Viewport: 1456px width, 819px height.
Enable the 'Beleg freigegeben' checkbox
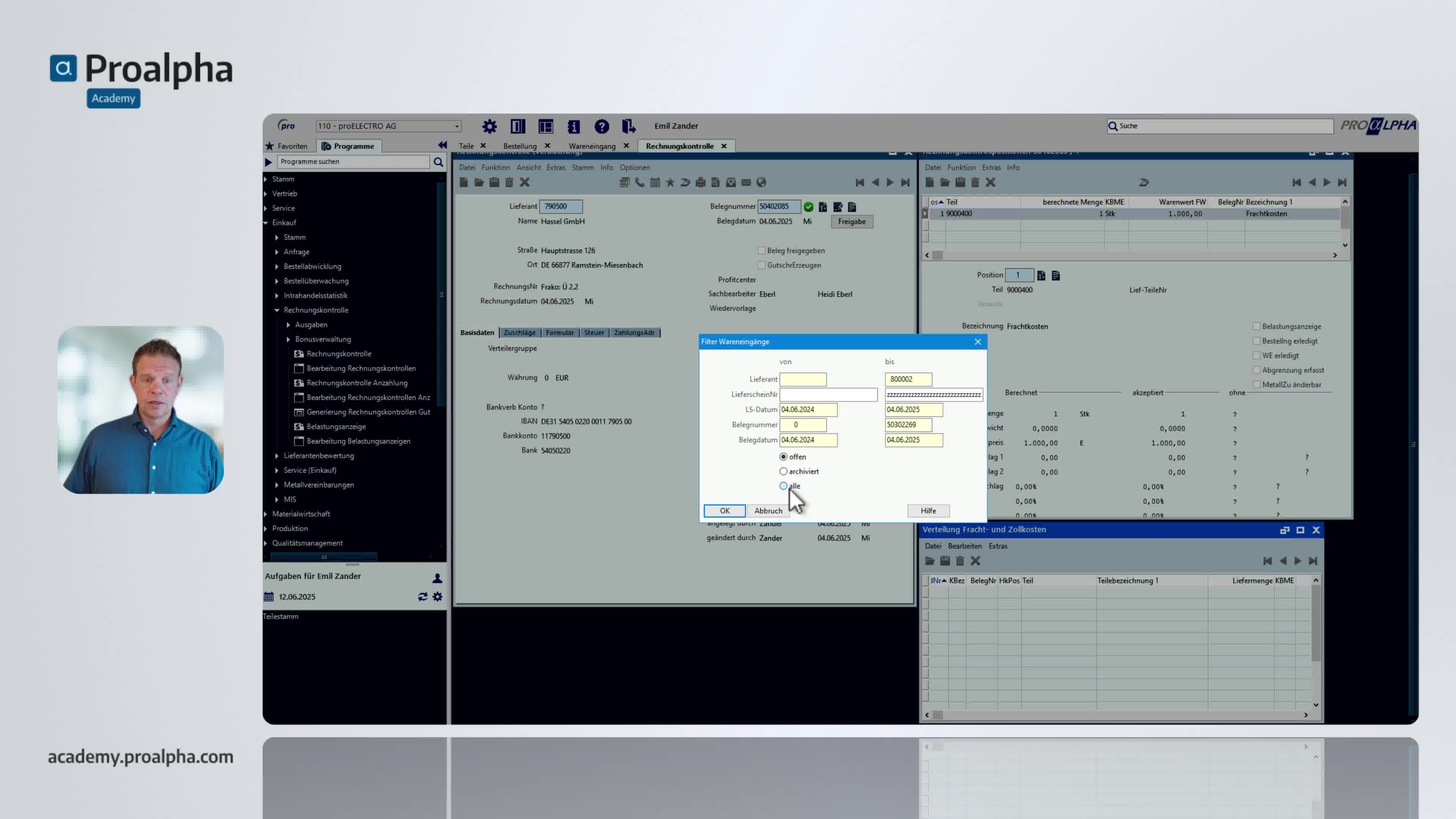click(761, 250)
